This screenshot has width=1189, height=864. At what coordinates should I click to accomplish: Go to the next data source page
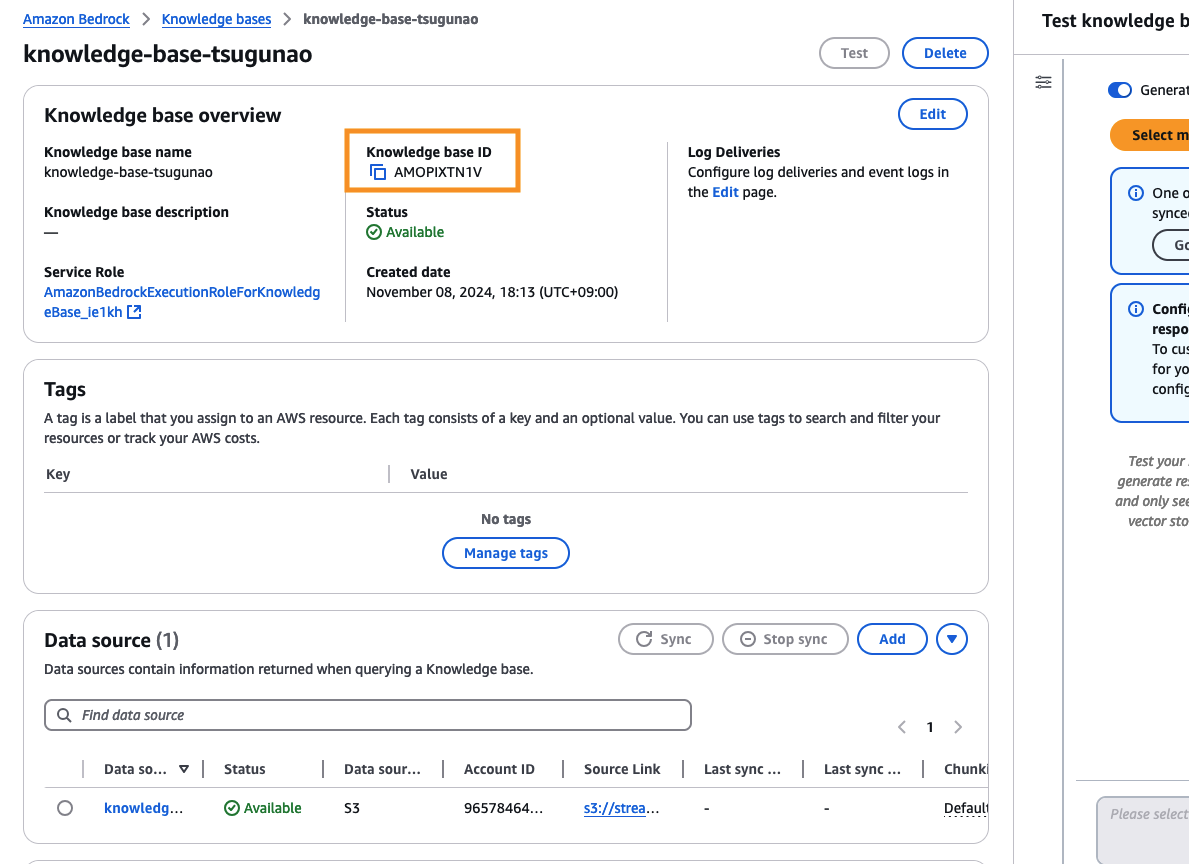click(958, 727)
